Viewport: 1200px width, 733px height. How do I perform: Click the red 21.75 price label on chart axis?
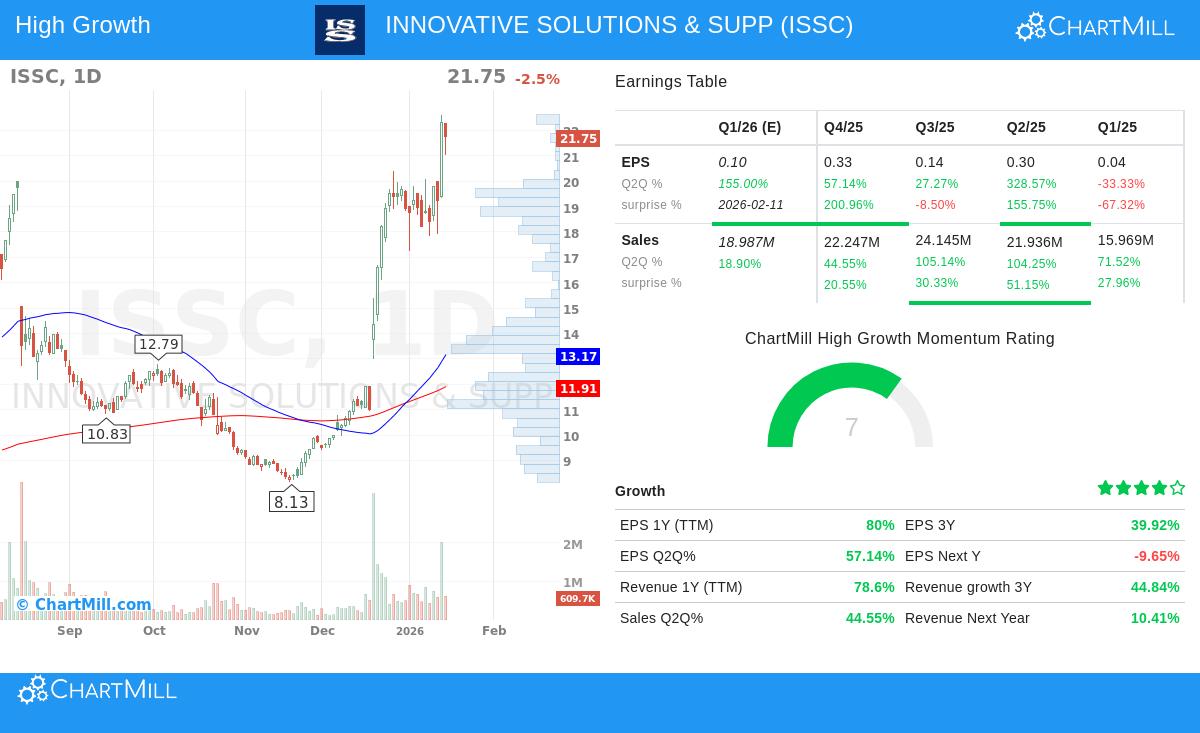(578, 138)
